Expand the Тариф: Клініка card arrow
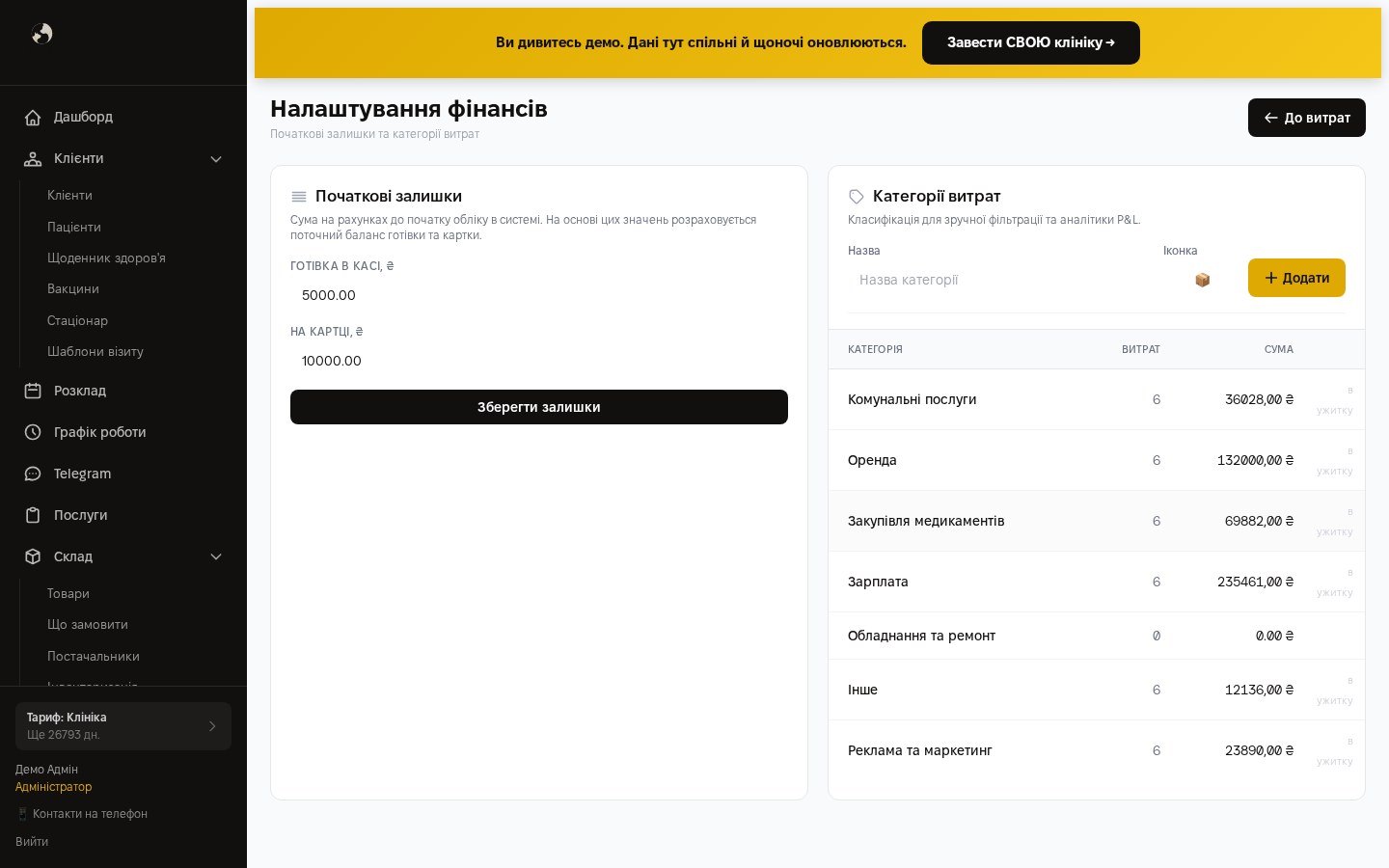The width and height of the screenshot is (1389, 868). [x=212, y=726]
